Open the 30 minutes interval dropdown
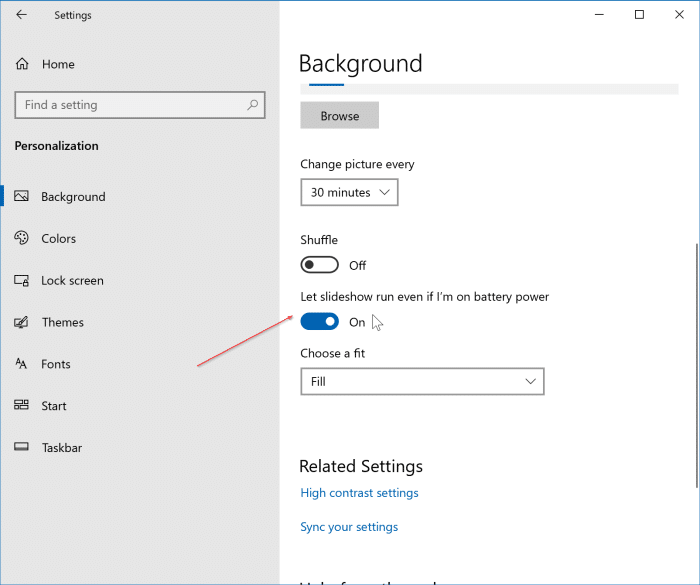Image resolution: width=700 pixels, height=585 pixels. coord(349,192)
